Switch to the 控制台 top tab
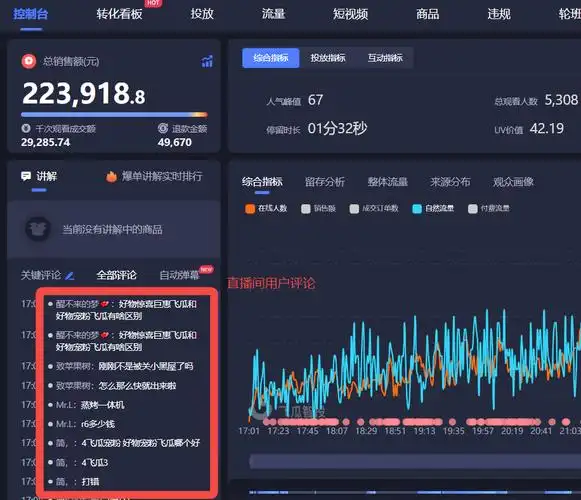581x500 pixels. pos(30,14)
